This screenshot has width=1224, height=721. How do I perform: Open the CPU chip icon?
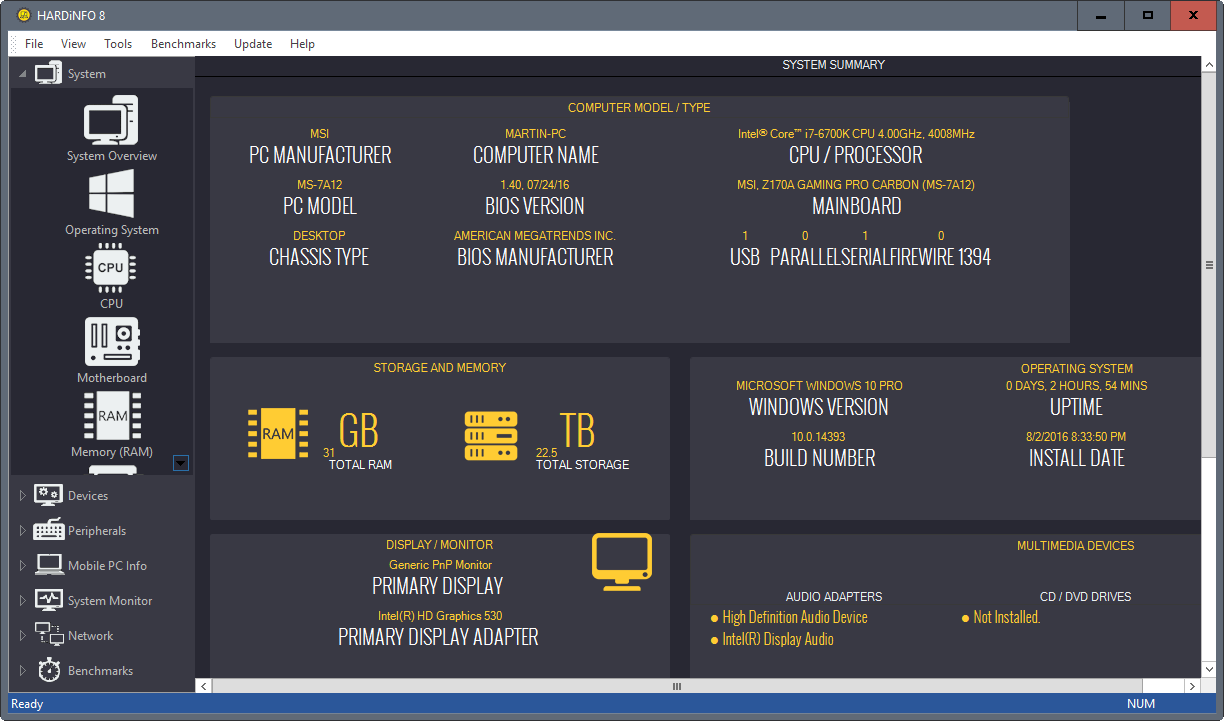pyautogui.click(x=111, y=268)
